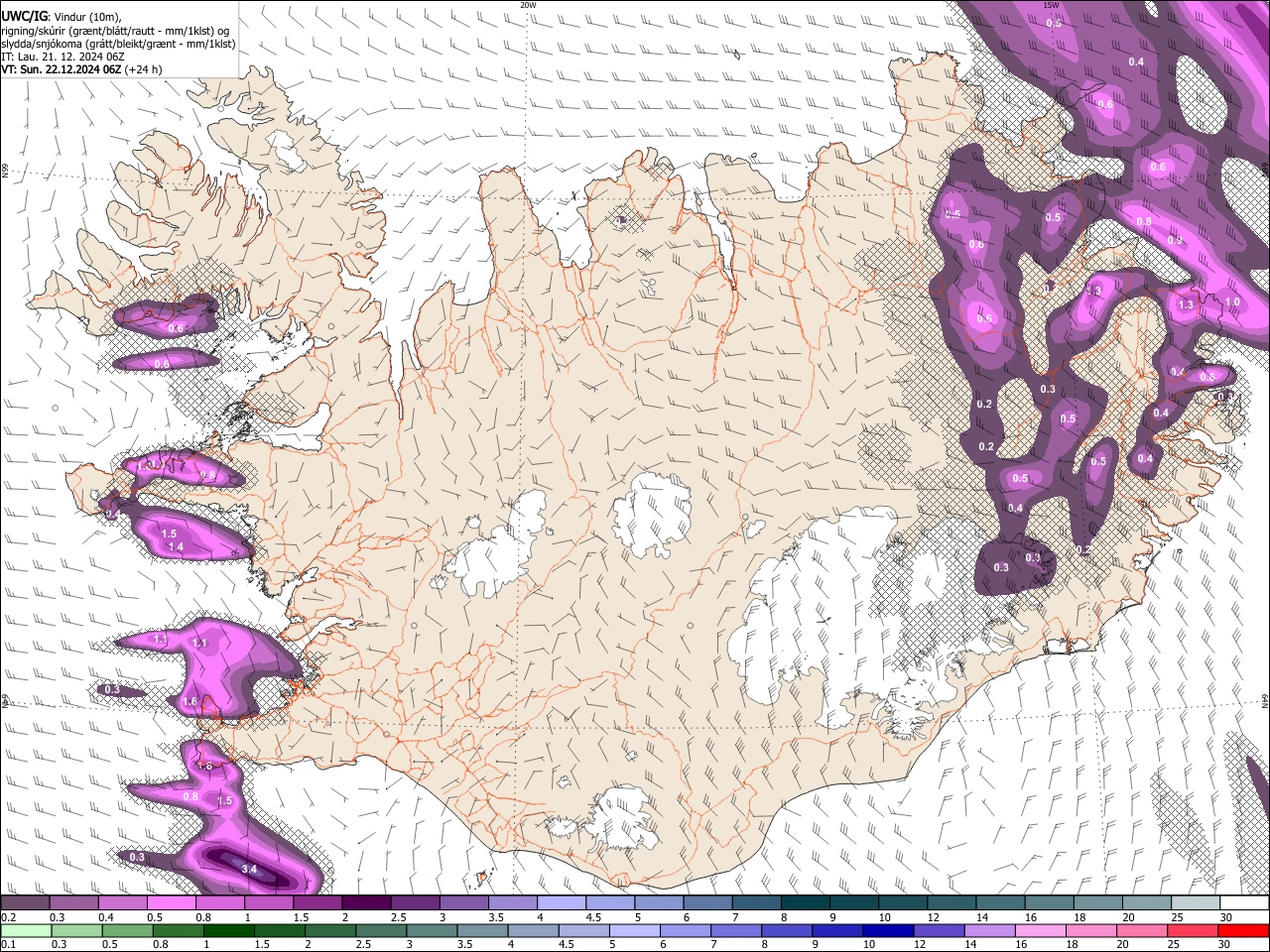Select dark purple upper swatch between 2 and 2.5
1270x952 pixels.
click(x=366, y=902)
